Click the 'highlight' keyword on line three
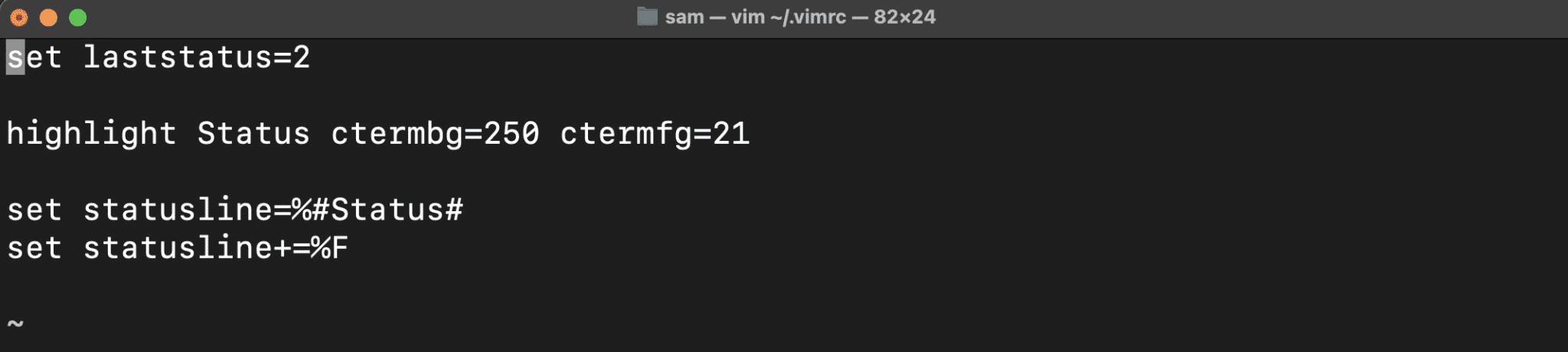Screen dimensions: 1568x352 (92, 134)
